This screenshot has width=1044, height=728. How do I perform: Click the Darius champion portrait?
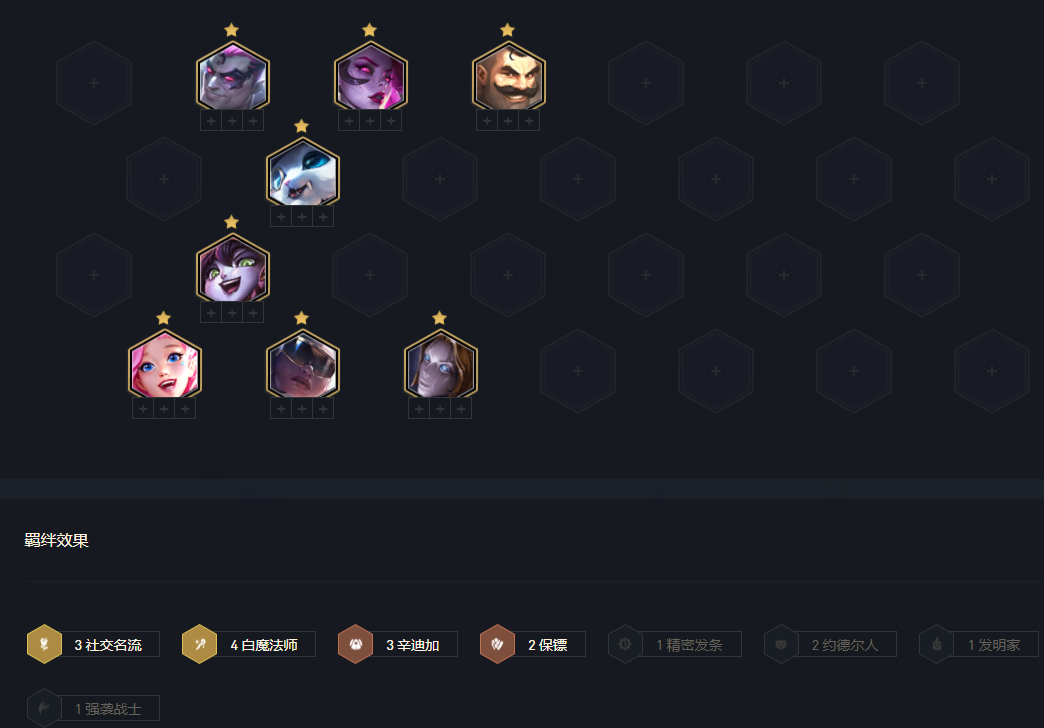point(233,77)
